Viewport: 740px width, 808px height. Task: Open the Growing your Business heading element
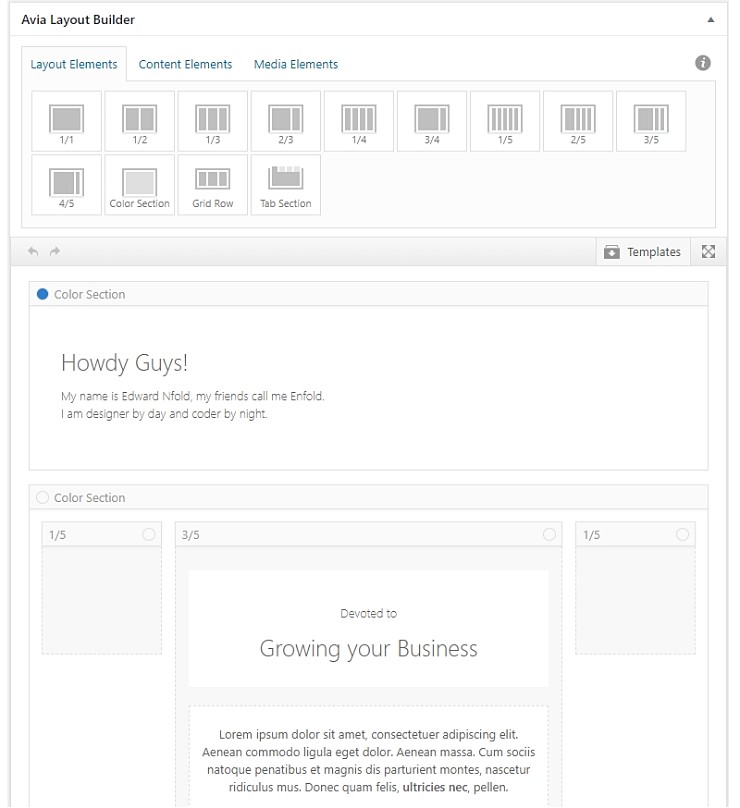[368, 630]
